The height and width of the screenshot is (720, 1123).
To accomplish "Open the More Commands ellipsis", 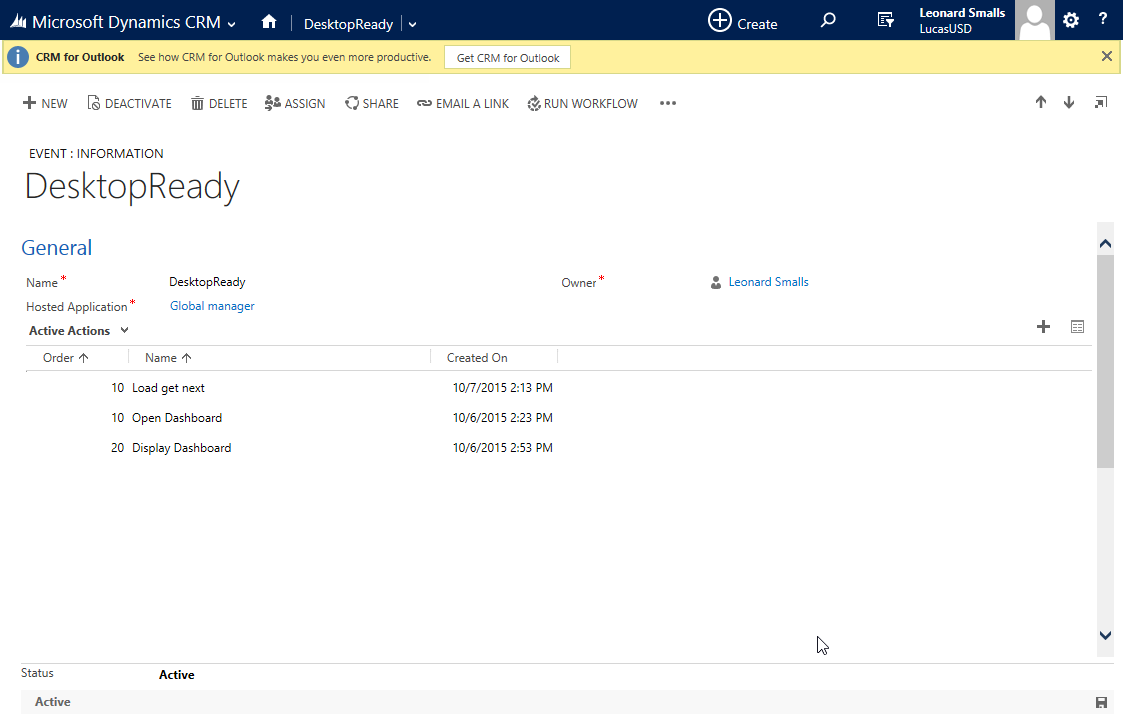I will pos(667,103).
